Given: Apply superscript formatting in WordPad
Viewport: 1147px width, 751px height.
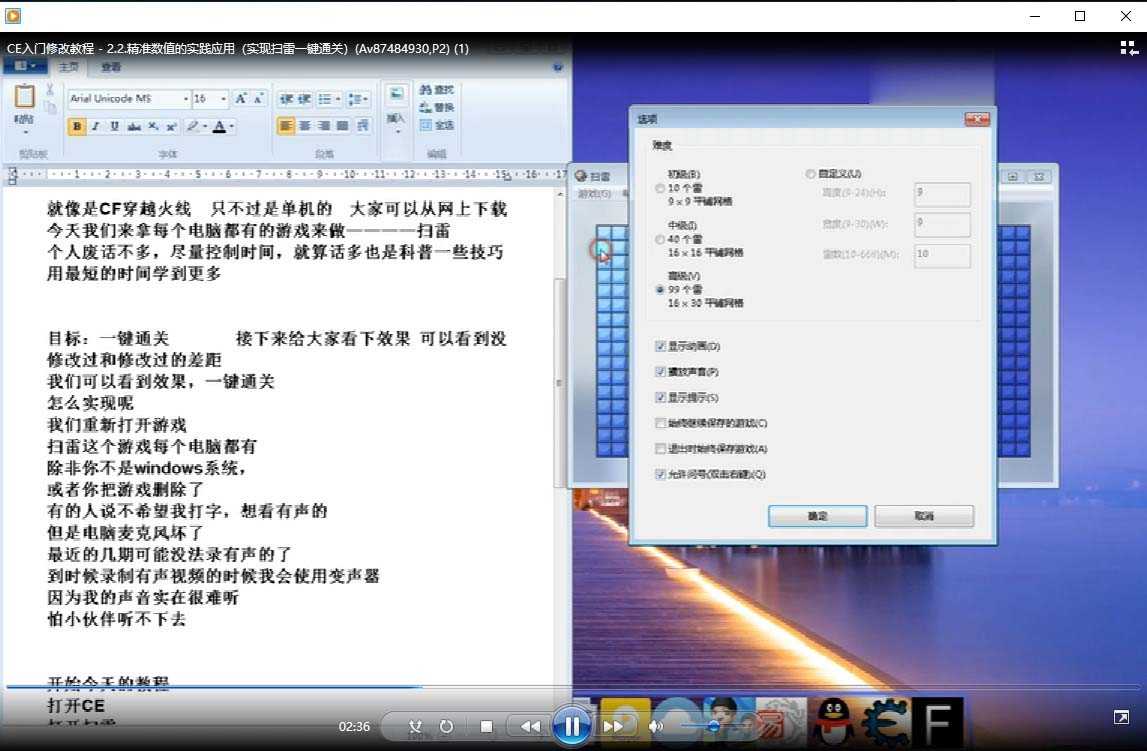Looking at the screenshot, I should (x=171, y=127).
